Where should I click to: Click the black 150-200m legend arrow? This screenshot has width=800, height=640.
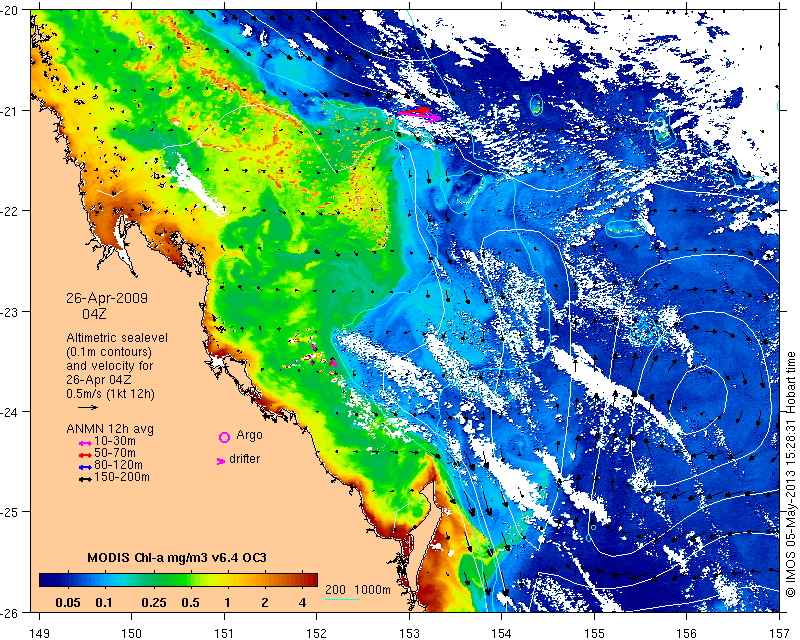[85, 479]
